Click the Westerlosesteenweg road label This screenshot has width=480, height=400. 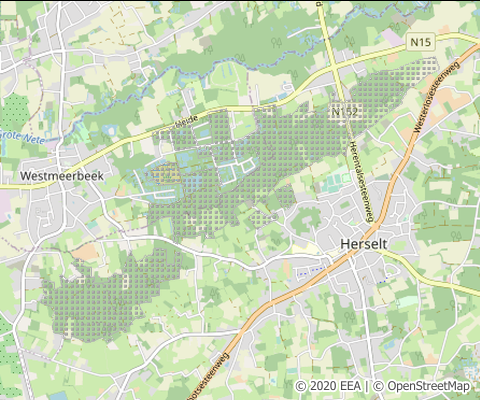tap(436, 97)
